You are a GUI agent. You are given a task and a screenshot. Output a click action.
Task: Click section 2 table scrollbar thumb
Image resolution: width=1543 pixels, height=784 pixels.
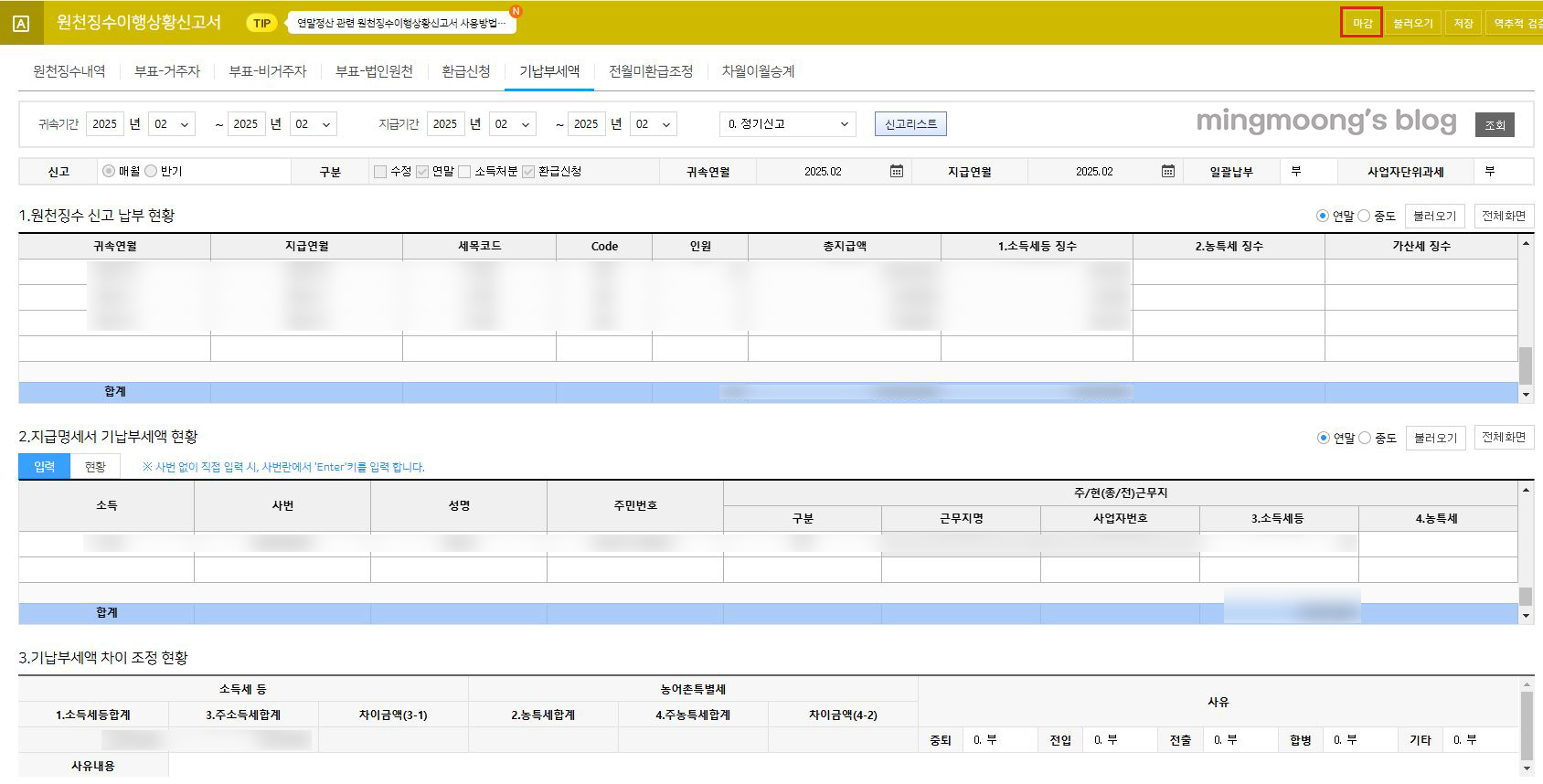coord(1526,596)
